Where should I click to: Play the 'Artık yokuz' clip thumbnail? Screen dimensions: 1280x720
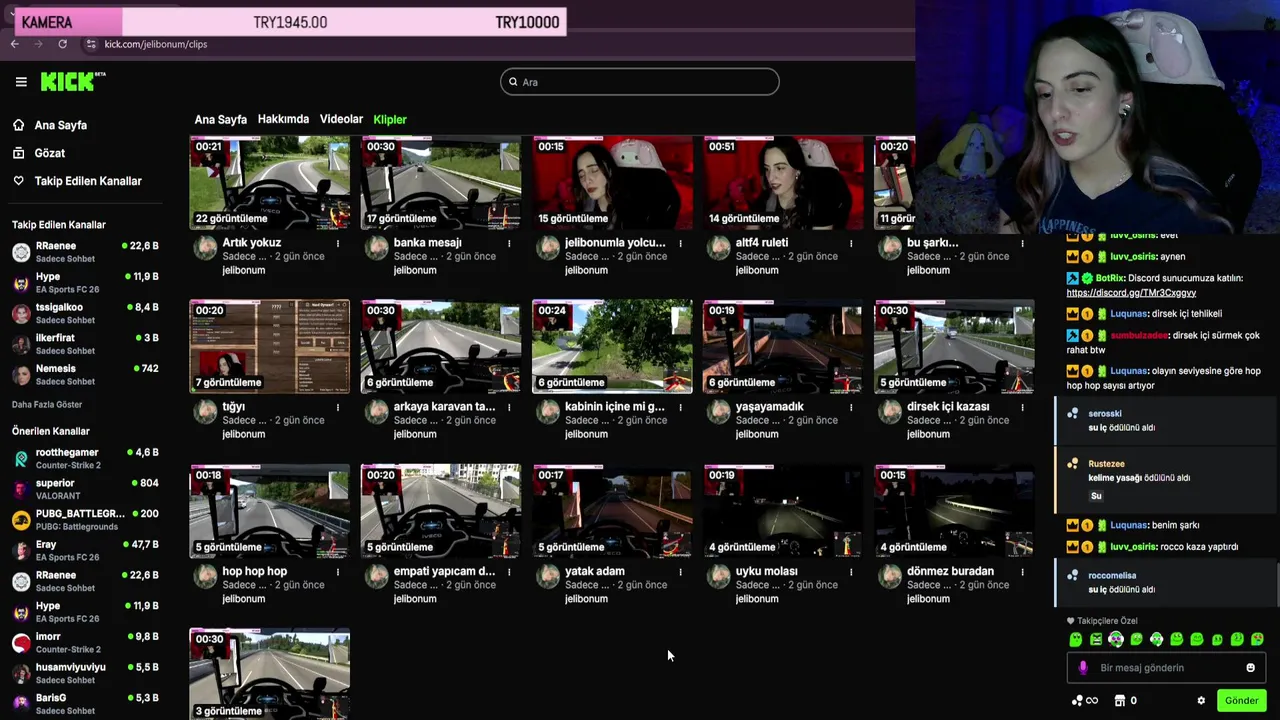click(270, 182)
